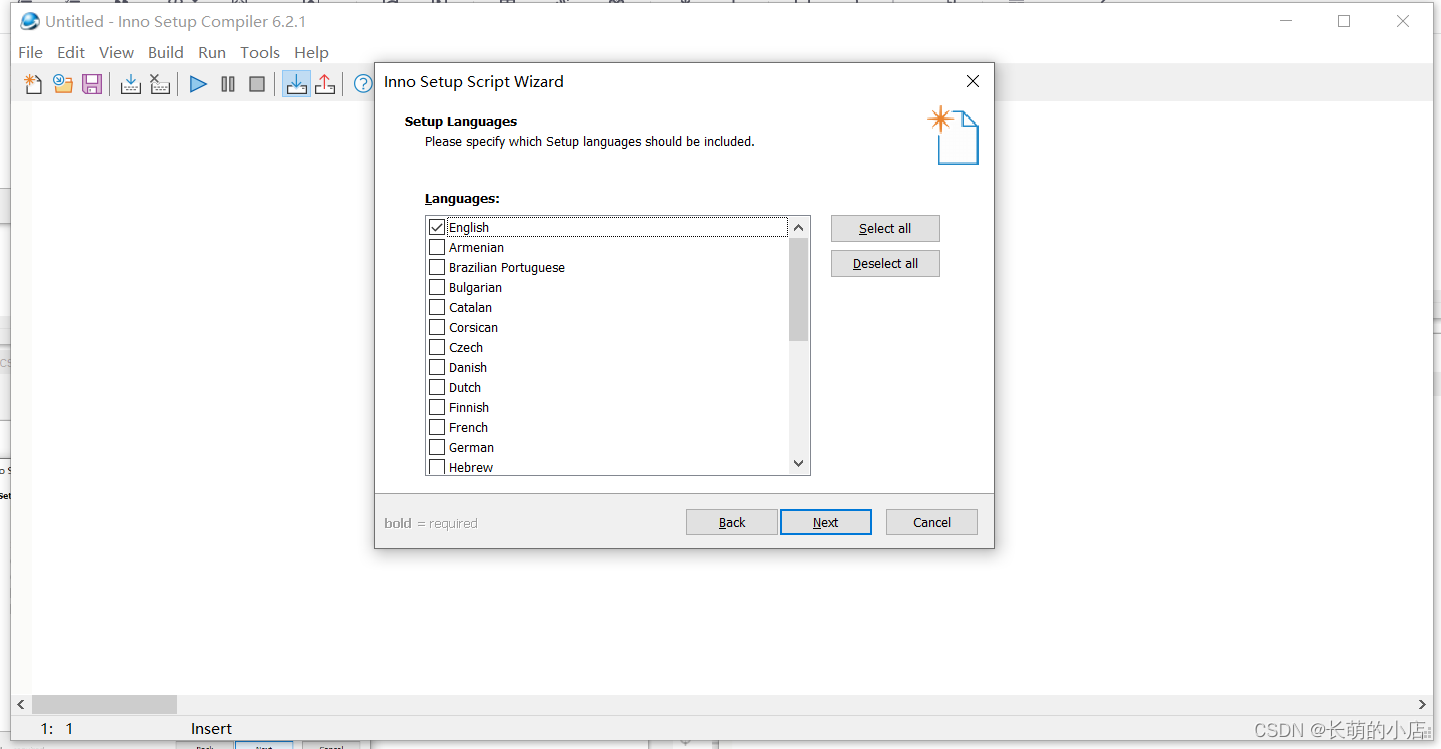Click the editor horizontal scrollbar thumb
Screen dimensions: 1441x749
pyautogui.click(x=104, y=704)
